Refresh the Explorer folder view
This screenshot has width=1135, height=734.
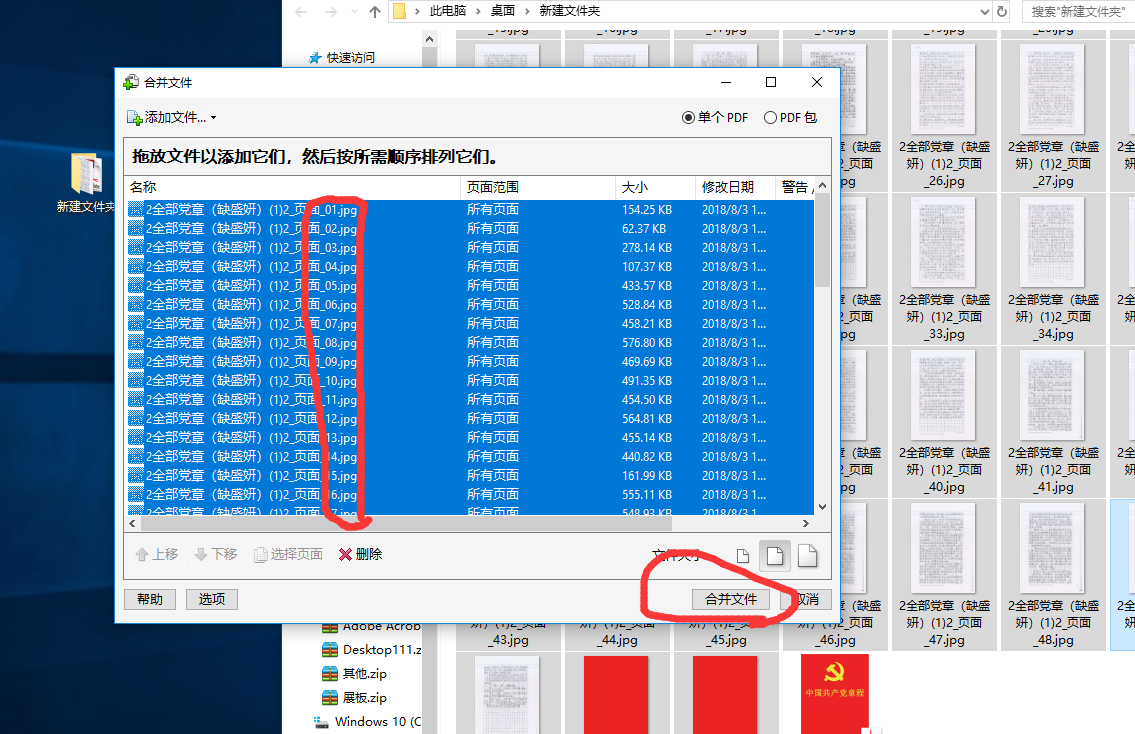coord(1002,12)
